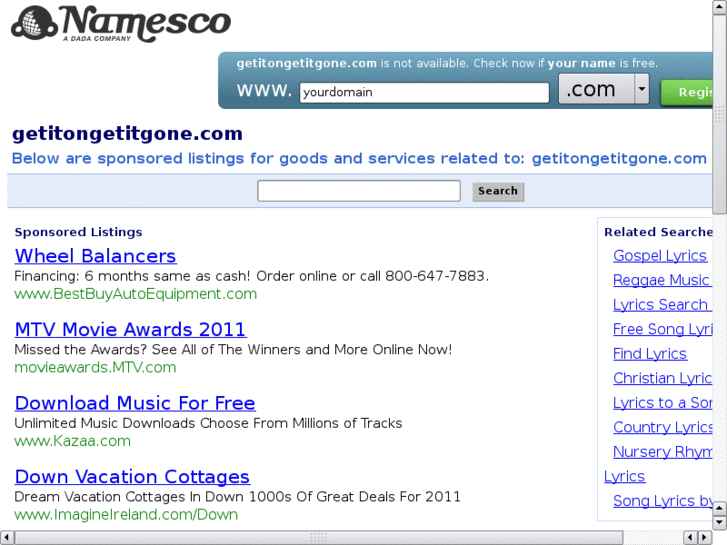Viewport: 727px width, 545px height.
Task: Select Song Lyrics by related search
Action: click(x=663, y=501)
